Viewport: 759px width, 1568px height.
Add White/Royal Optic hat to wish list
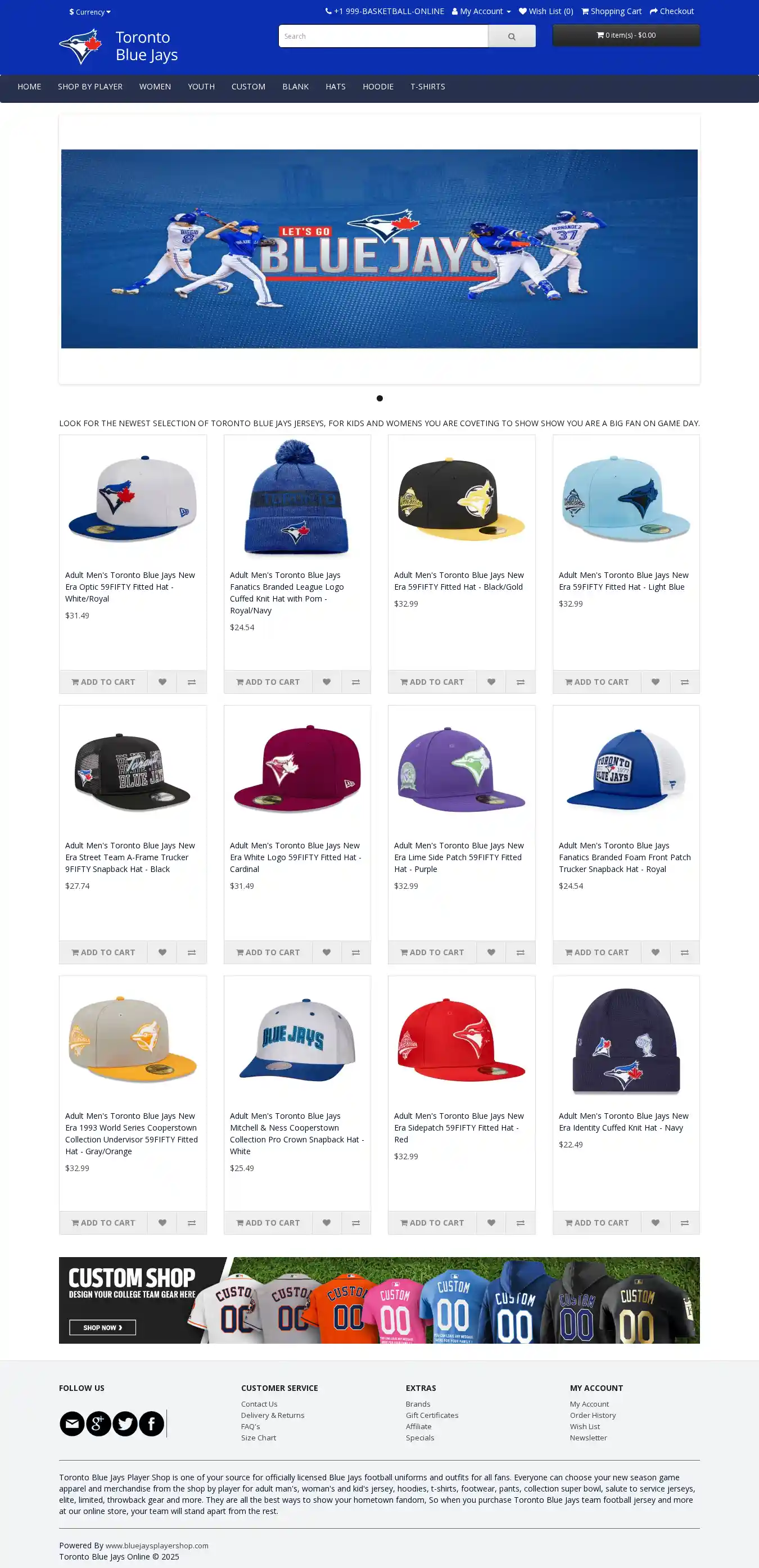(x=162, y=682)
